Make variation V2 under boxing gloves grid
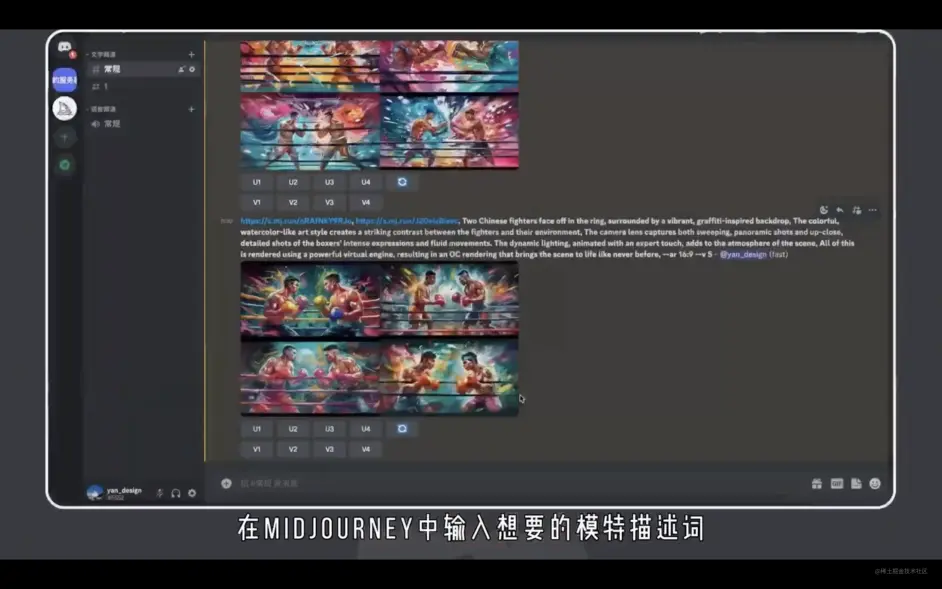942x589 pixels. click(293, 450)
